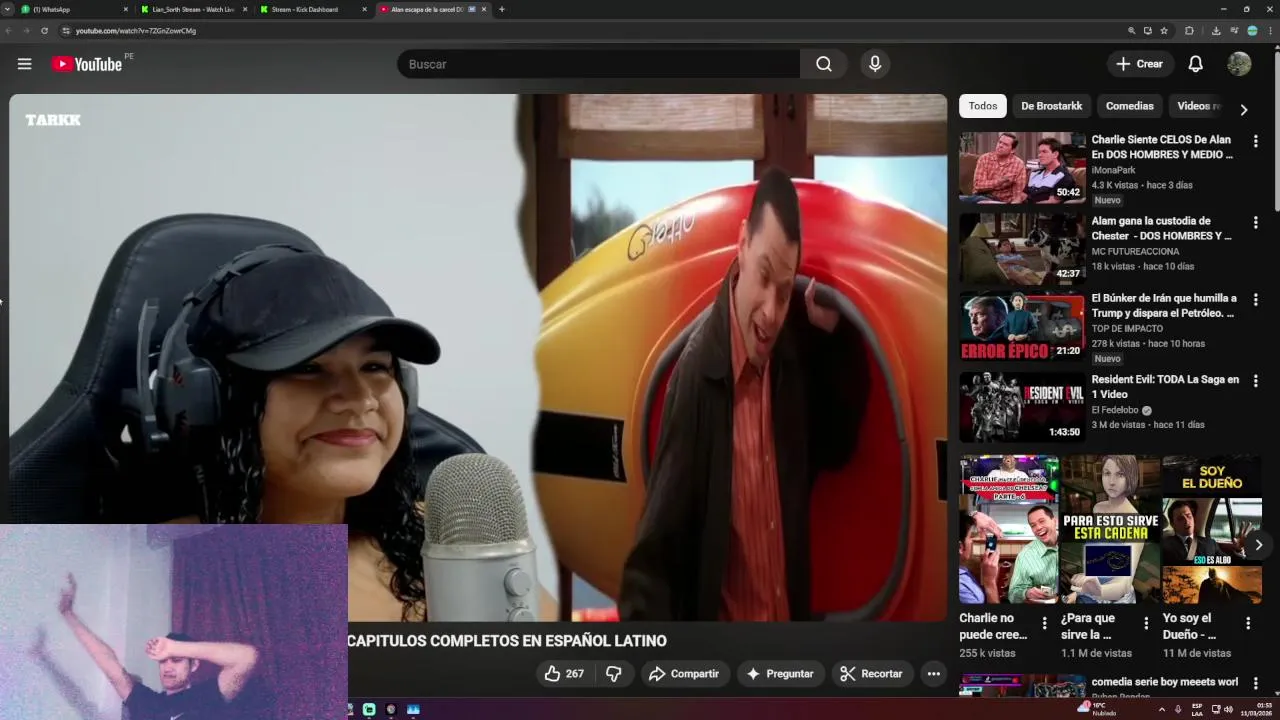Click install app icon in address bar
Image resolution: width=1280 pixels, height=720 pixels.
click(x=1148, y=31)
